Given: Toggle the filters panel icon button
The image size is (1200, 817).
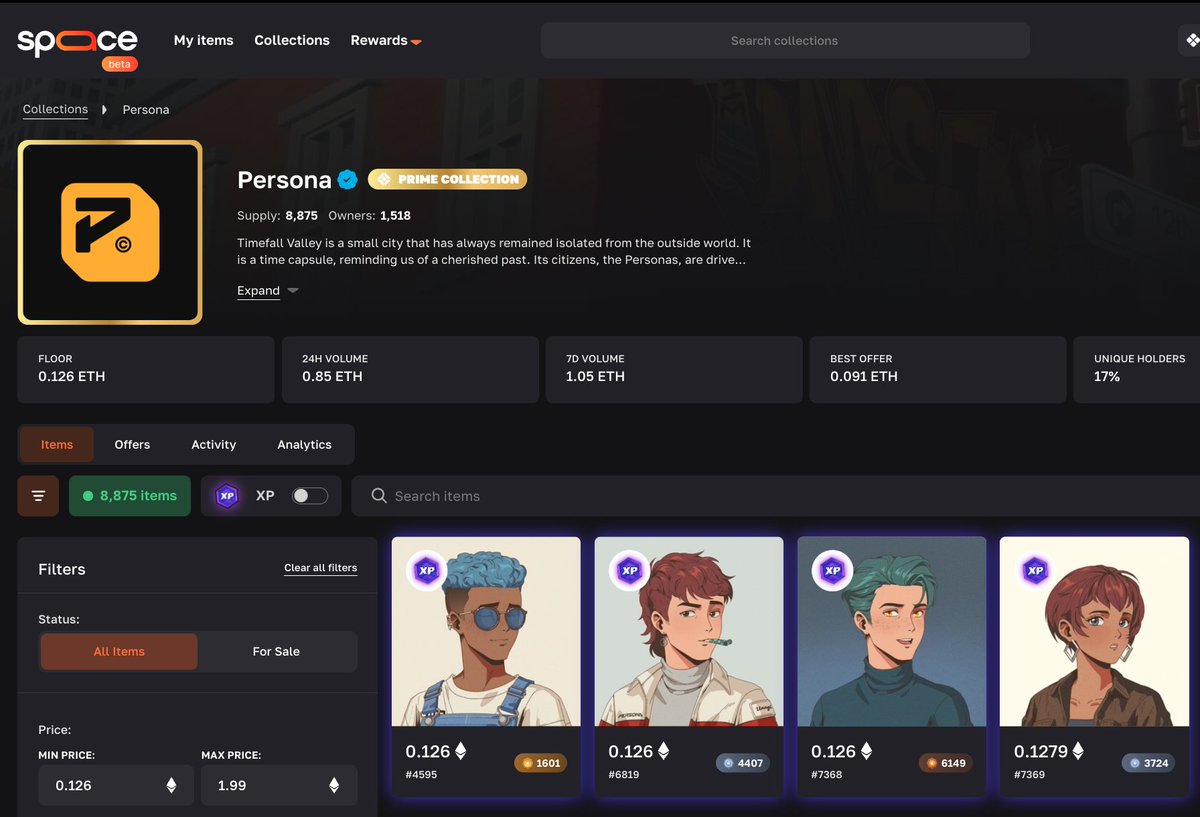Looking at the screenshot, I should pyautogui.click(x=38, y=496).
